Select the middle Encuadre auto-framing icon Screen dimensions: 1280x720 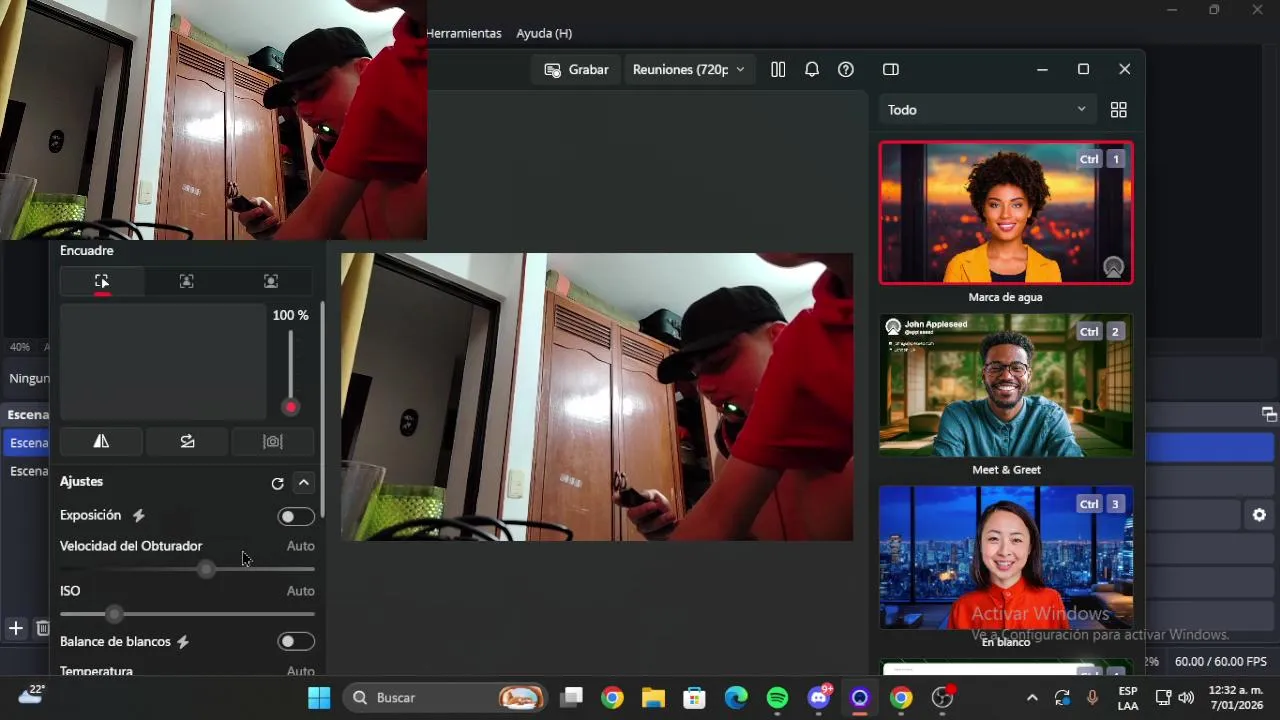point(187,281)
